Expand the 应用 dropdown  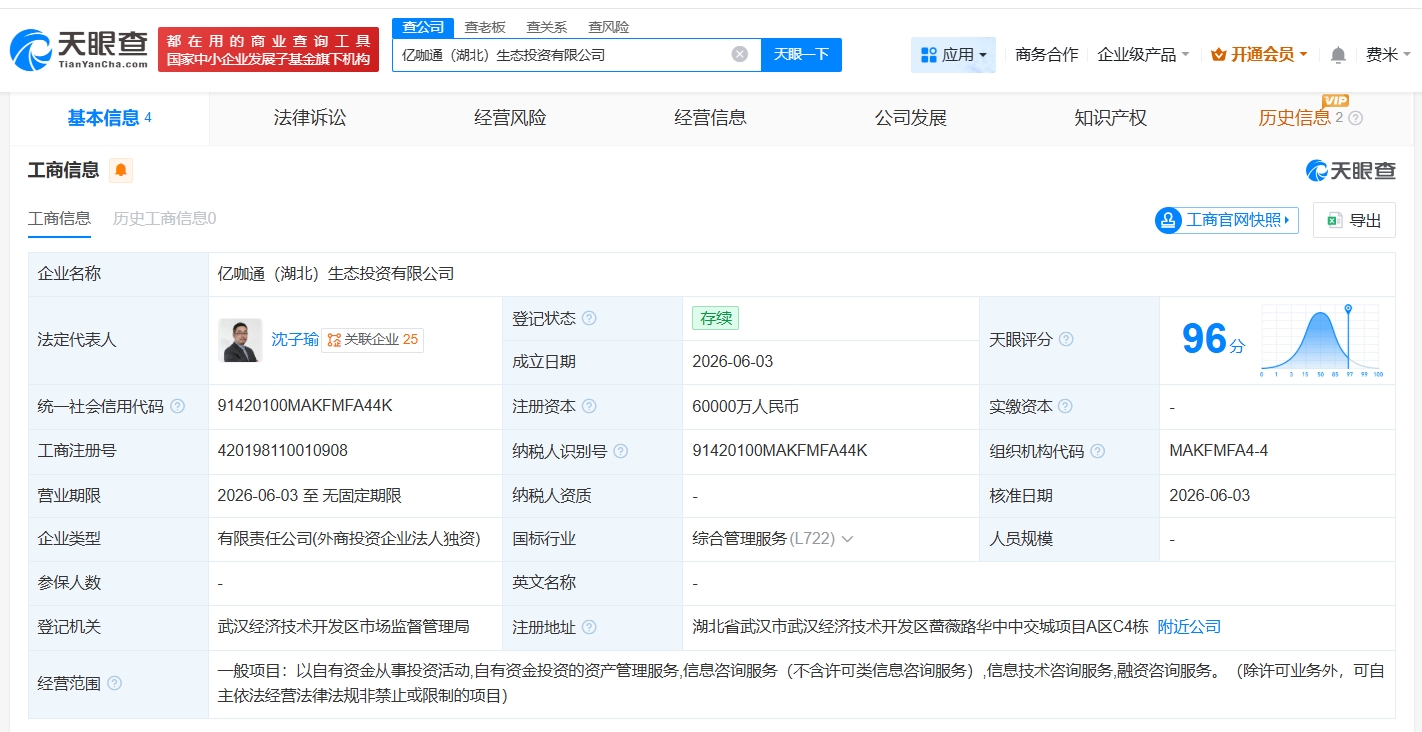982,55
